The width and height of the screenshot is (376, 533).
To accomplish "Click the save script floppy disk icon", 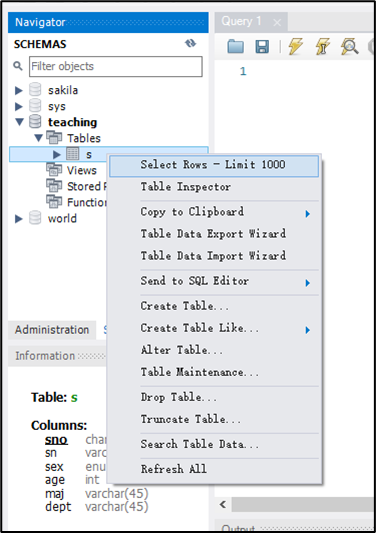I will coord(262,47).
